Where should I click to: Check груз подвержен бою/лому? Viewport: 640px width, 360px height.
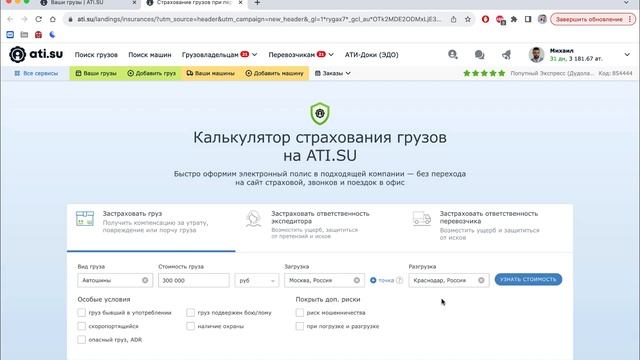pyautogui.click(x=190, y=313)
